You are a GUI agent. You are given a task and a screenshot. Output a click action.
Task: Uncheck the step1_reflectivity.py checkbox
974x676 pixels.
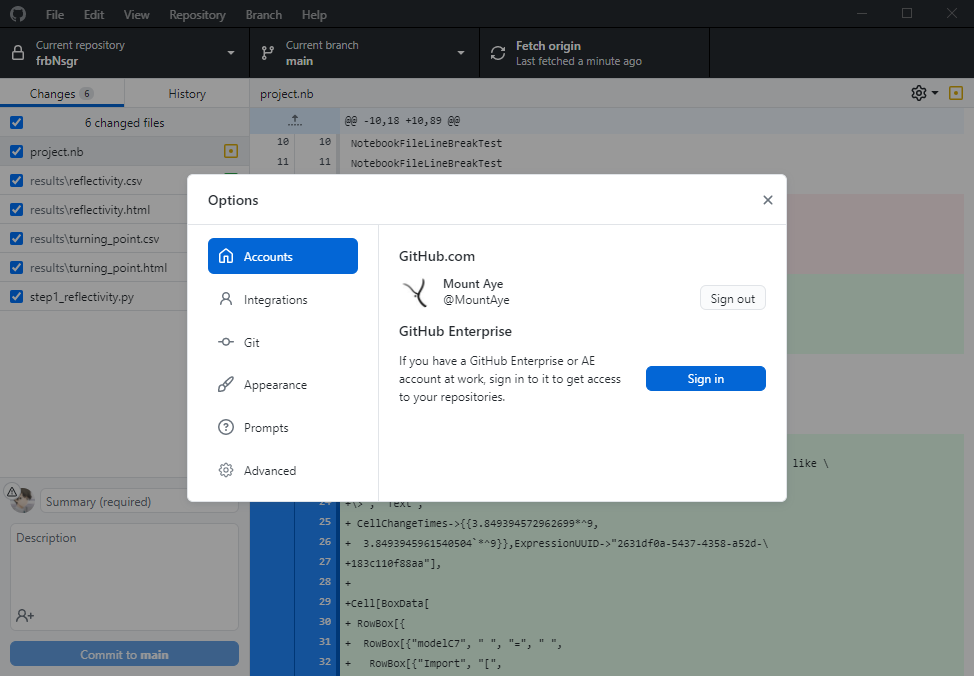pyautogui.click(x=16, y=297)
